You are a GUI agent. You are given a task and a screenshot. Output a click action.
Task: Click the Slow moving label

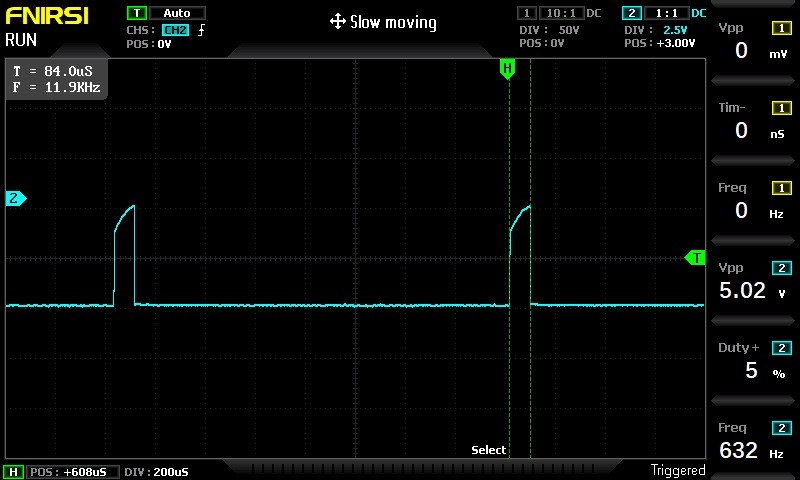click(x=393, y=22)
